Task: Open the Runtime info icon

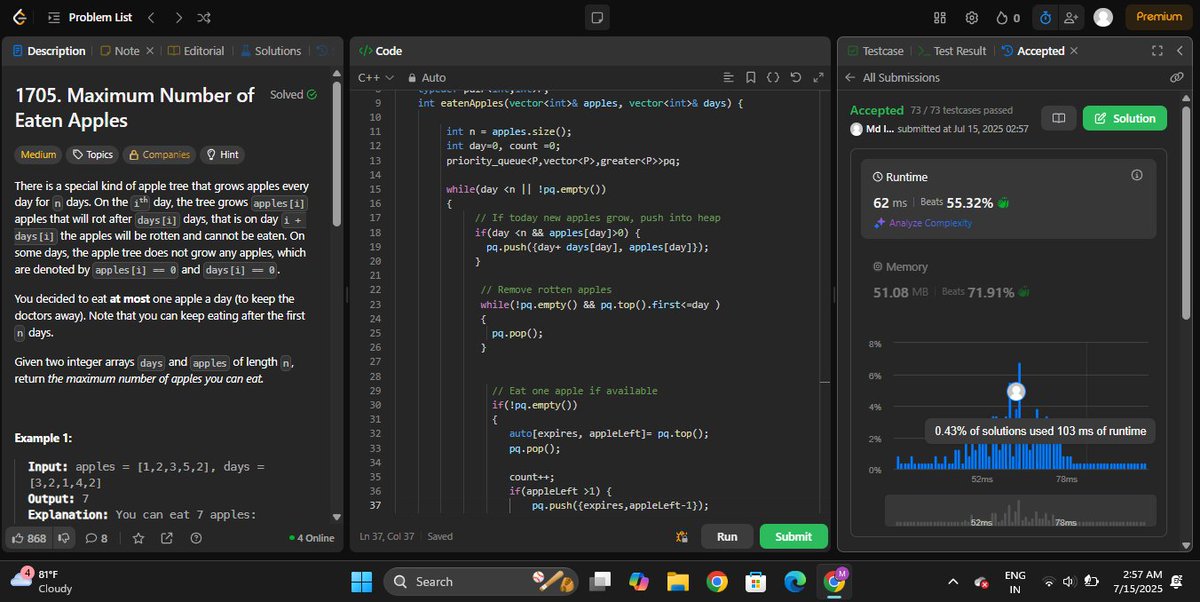Action: (x=1136, y=175)
